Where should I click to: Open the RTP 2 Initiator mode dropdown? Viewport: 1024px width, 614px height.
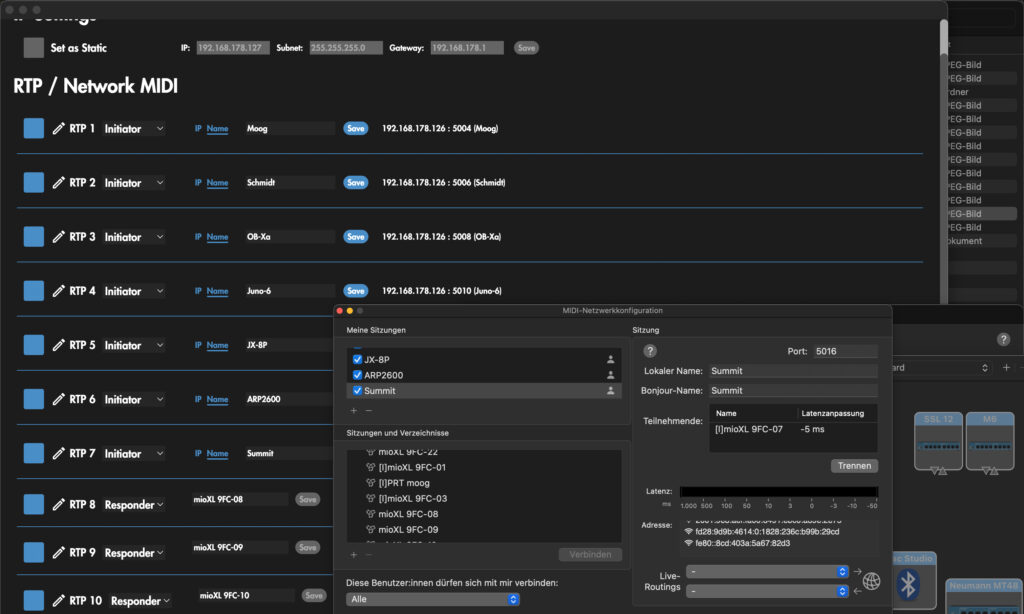134,183
